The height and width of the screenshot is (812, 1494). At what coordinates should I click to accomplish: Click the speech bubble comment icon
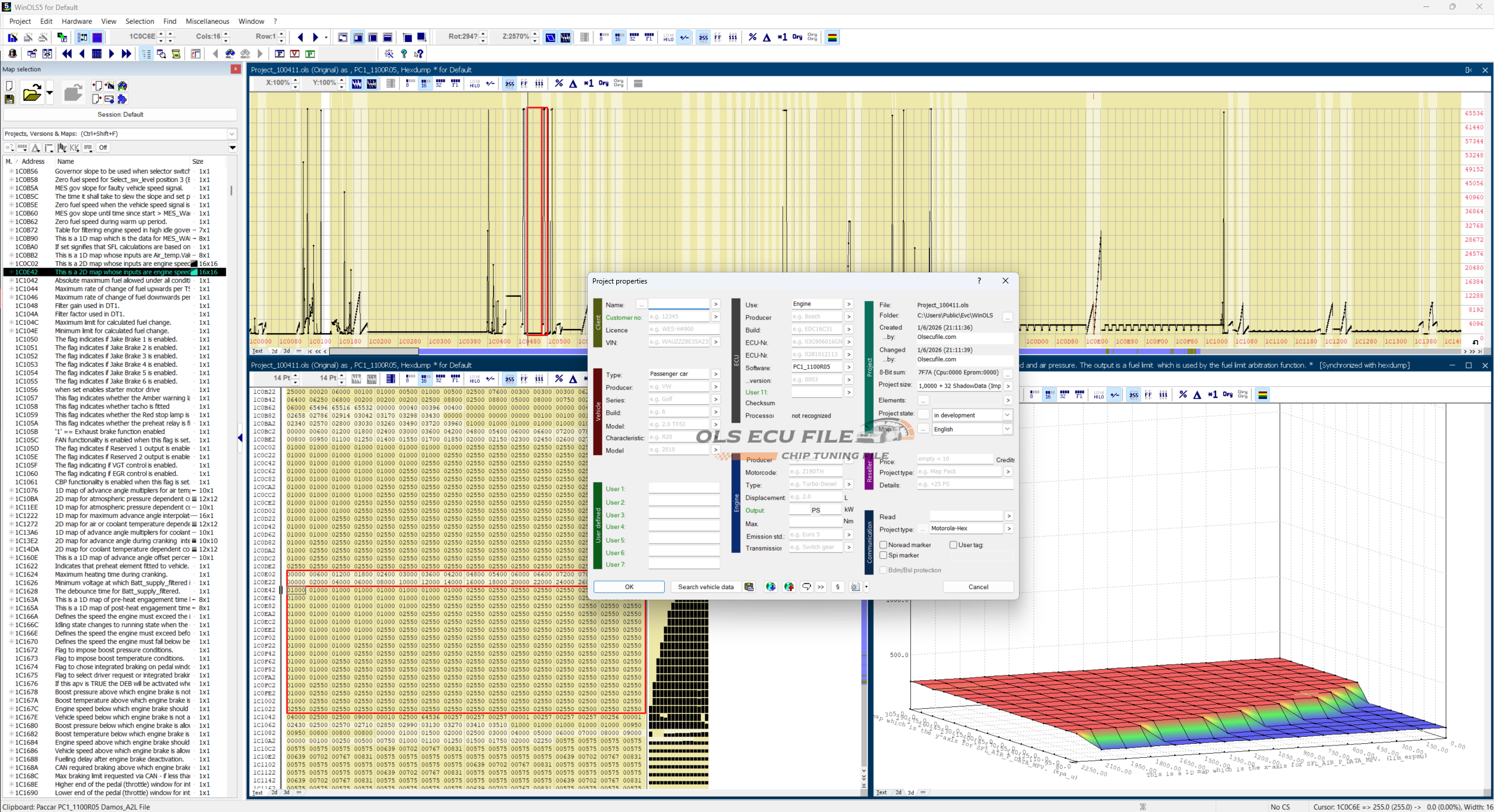pyautogui.click(x=807, y=587)
